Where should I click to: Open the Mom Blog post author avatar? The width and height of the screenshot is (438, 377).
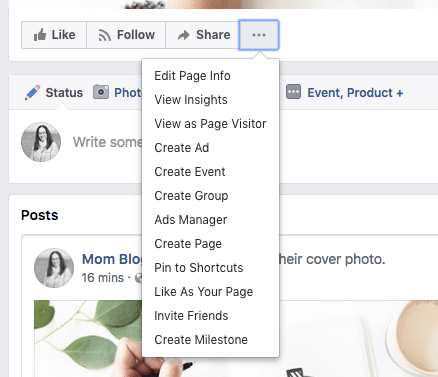(54, 268)
